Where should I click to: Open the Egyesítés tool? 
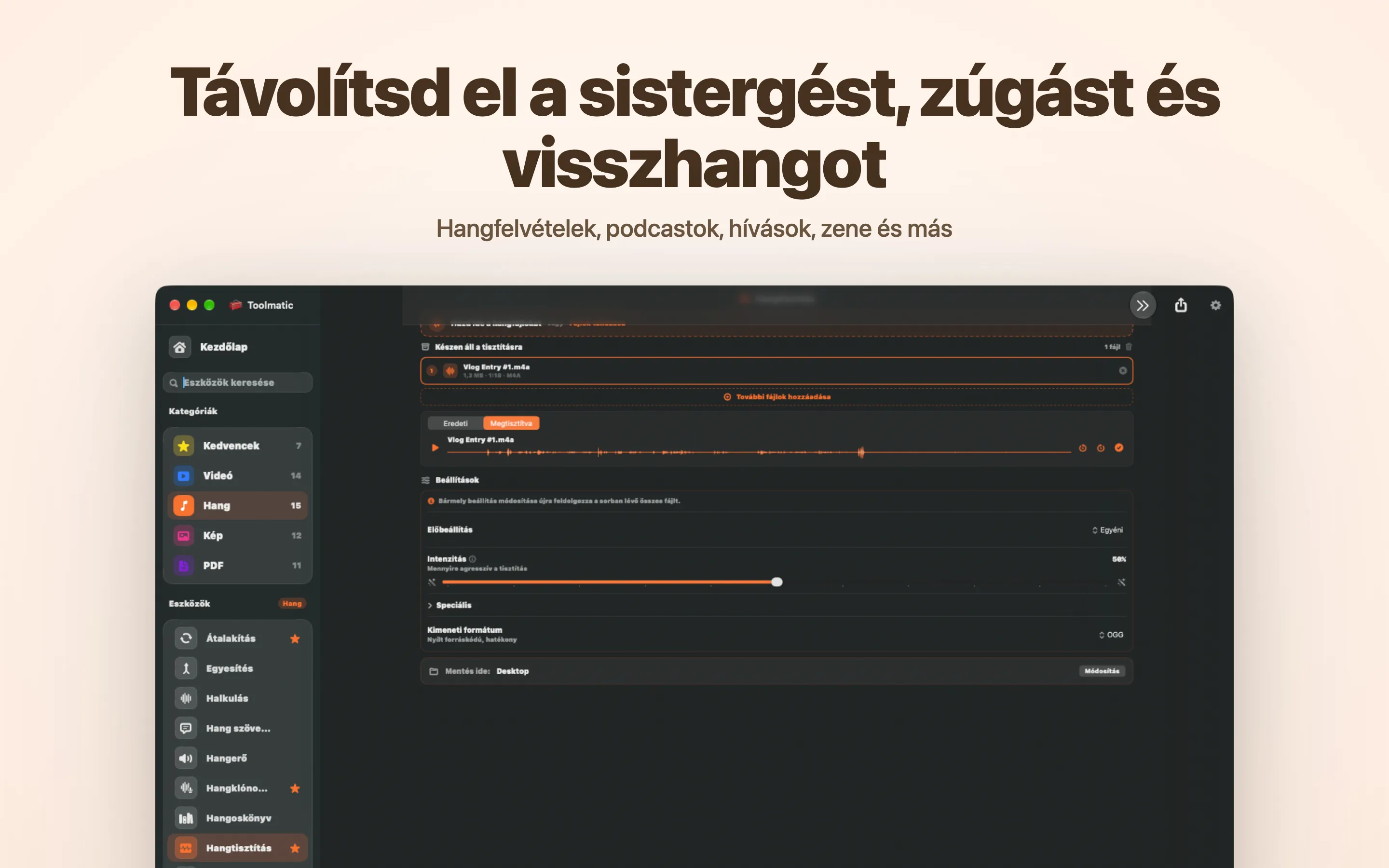coord(238,668)
